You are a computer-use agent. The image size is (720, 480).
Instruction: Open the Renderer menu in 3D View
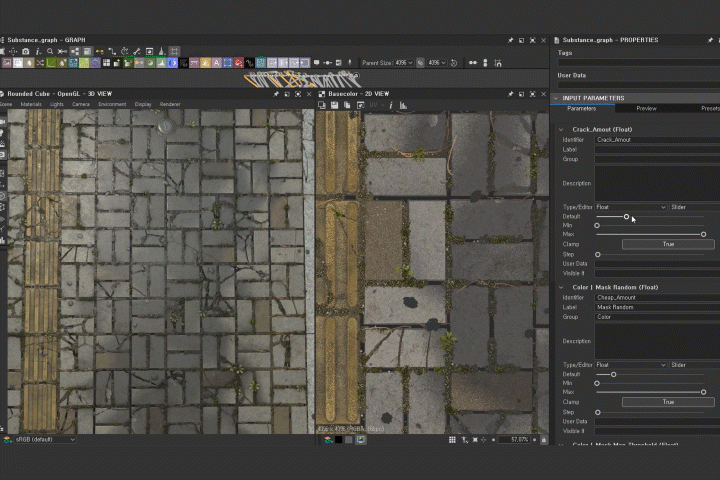click(x=170, y=104)
